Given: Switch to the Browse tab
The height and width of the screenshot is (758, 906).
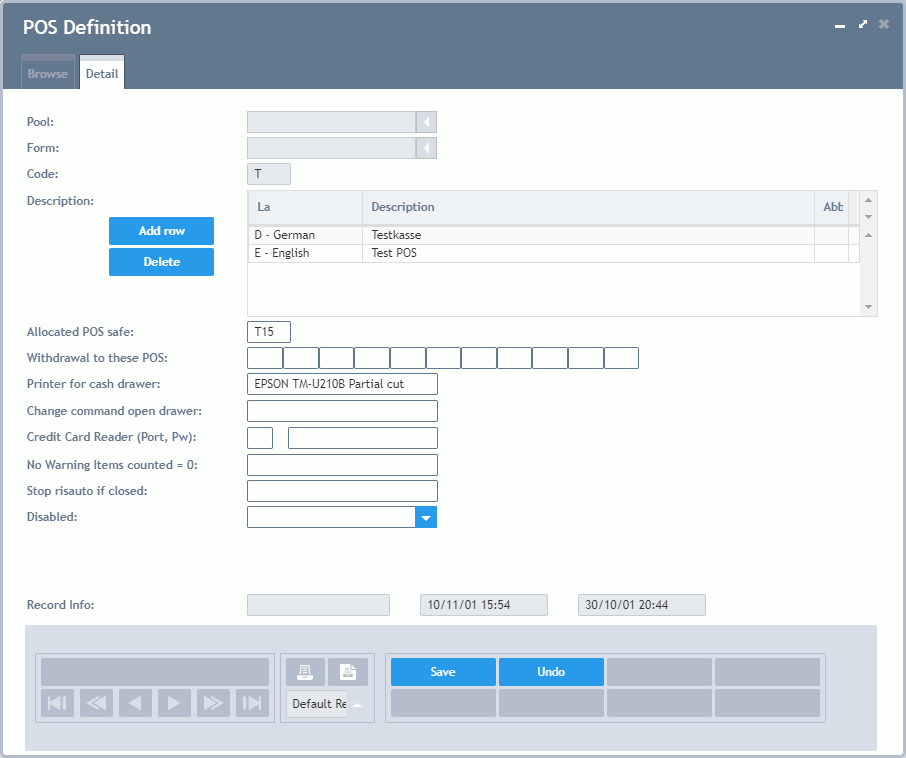Looking at the screenshot, I should tap(47, 73).
